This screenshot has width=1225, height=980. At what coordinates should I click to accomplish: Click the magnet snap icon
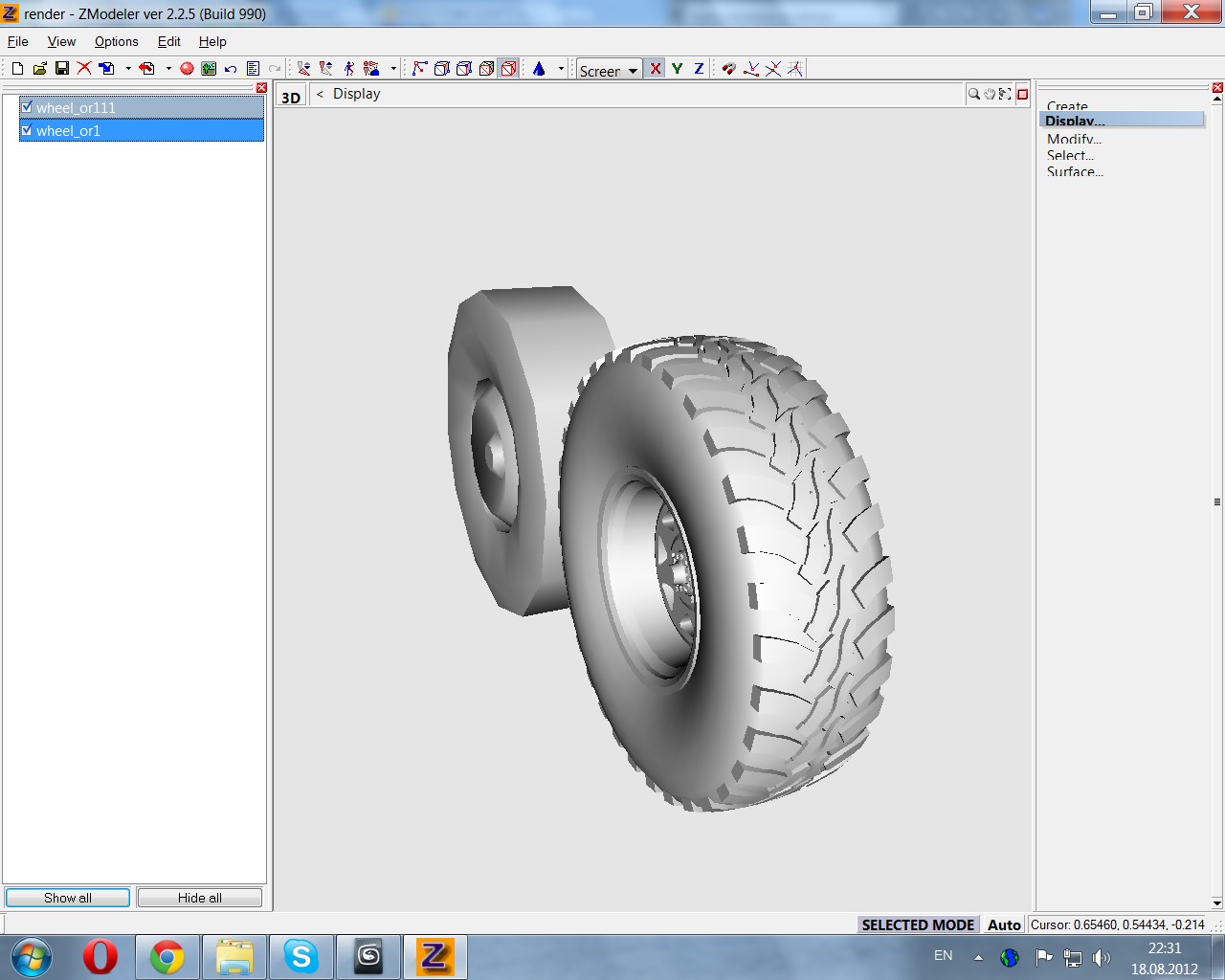point(728,68)
